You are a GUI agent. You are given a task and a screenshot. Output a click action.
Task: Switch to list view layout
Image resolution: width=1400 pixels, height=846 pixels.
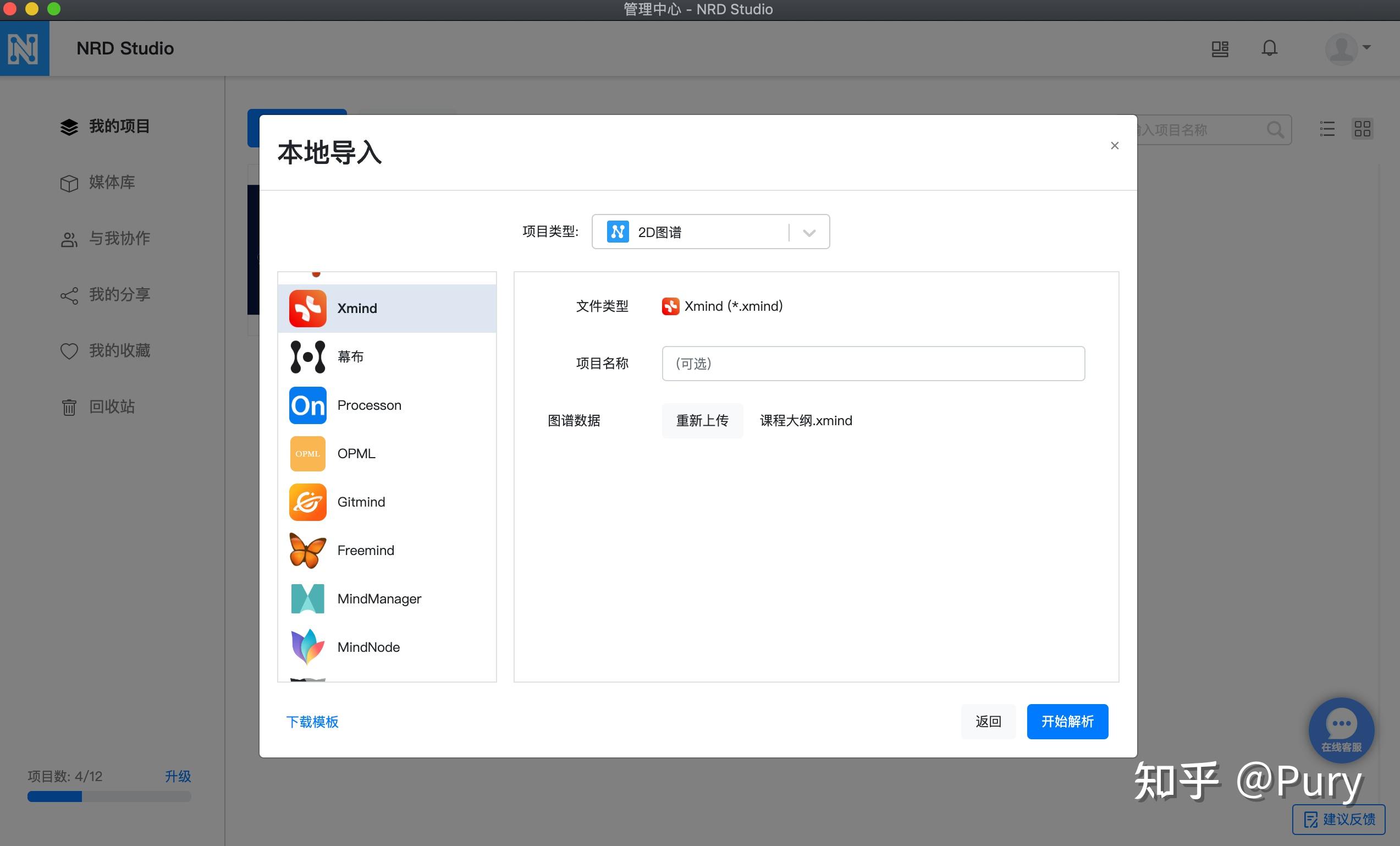coord(1327,130)
